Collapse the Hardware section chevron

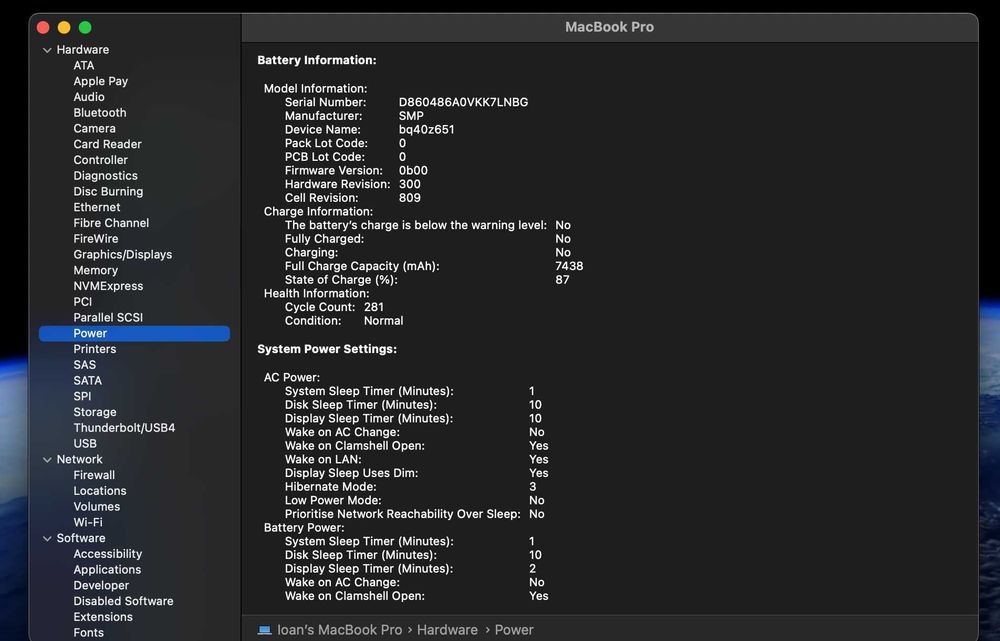[47, 50]
